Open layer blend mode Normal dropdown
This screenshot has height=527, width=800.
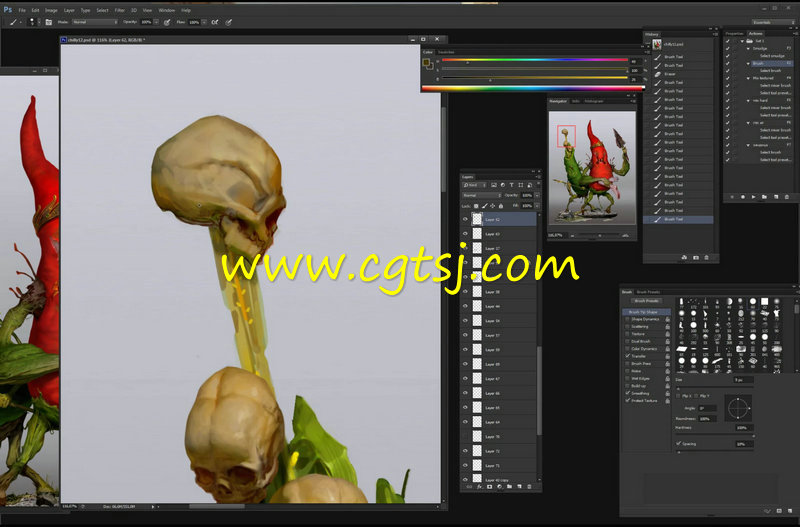[x=482, y=195]
